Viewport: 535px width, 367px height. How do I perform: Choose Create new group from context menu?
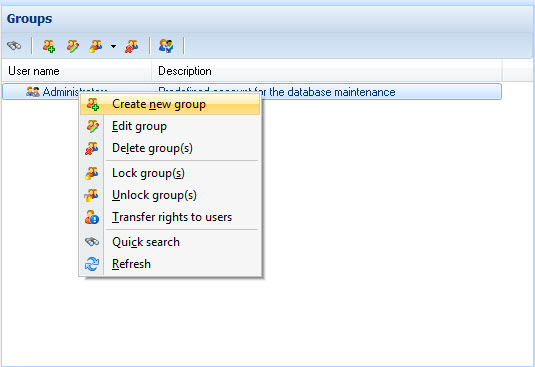coord(170,104)
